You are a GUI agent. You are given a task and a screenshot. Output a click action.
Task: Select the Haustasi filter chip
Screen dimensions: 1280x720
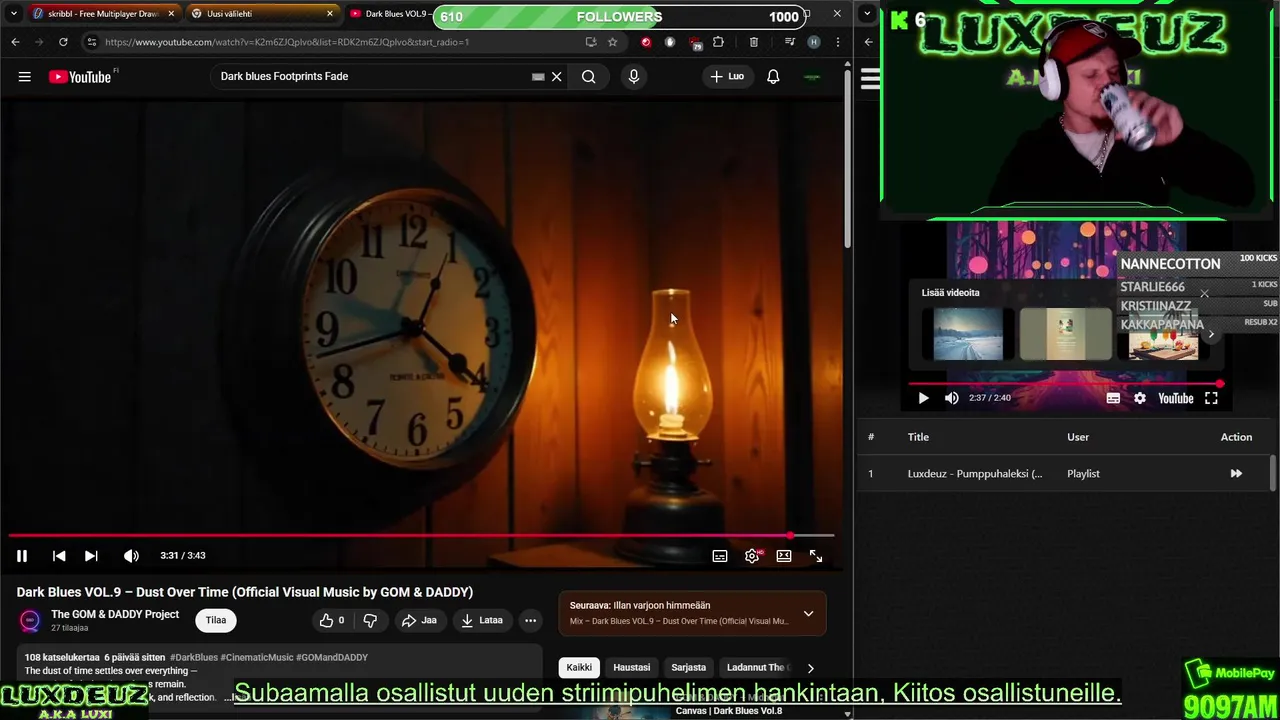pyautogui.click(x=631, y=668)
